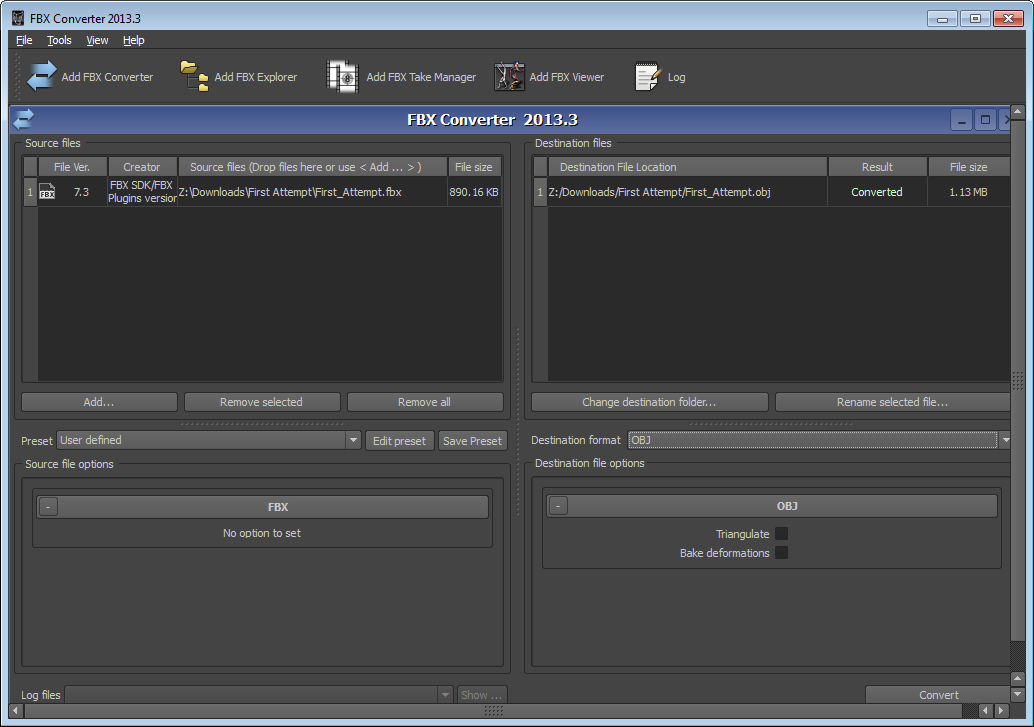Screen dimensions: 1034x727
Task: Click the Add FBX Converter icon
Action: [42, 77]
